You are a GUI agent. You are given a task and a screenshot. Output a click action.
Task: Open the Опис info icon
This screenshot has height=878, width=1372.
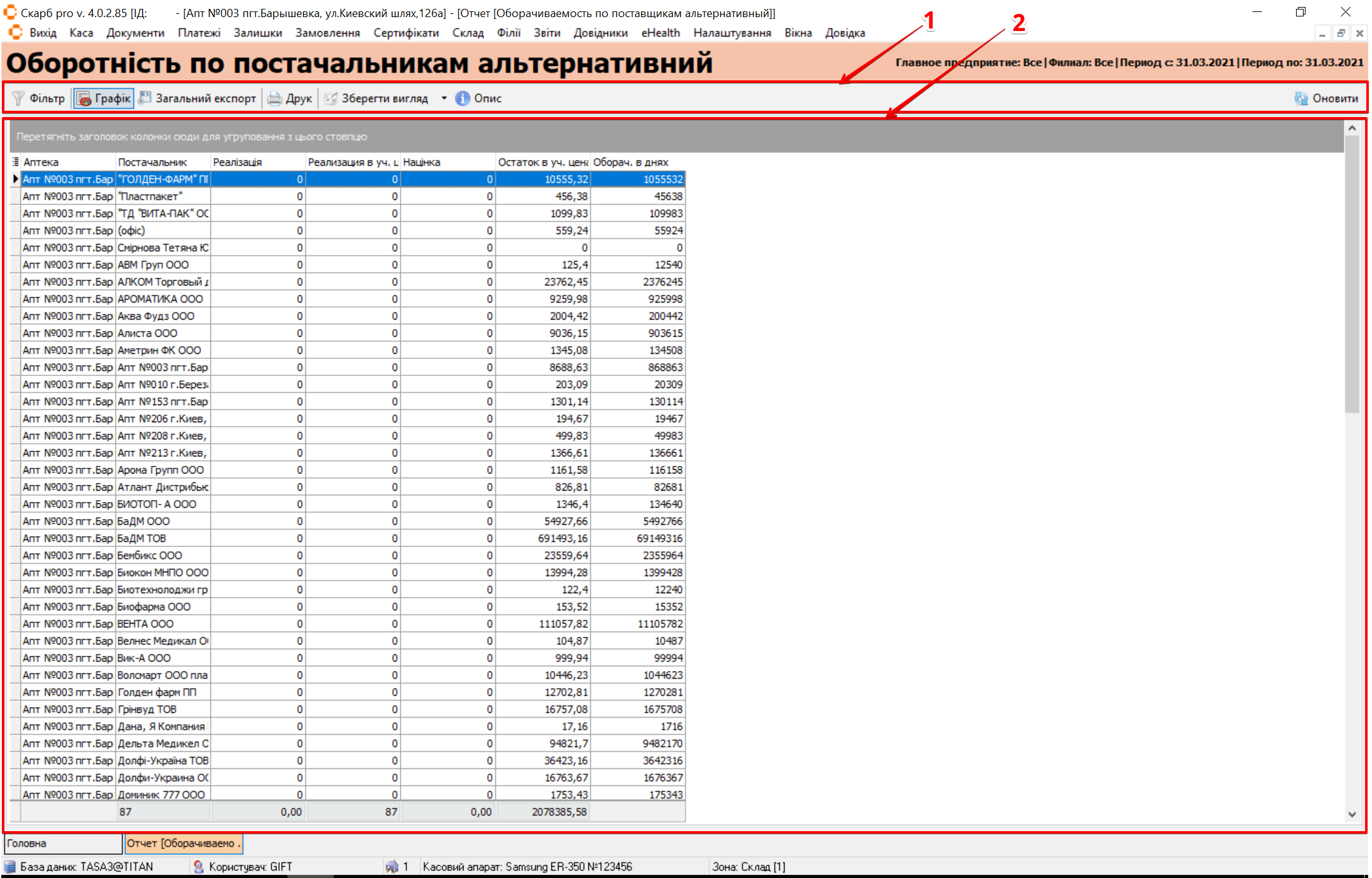tap(463, 99)
